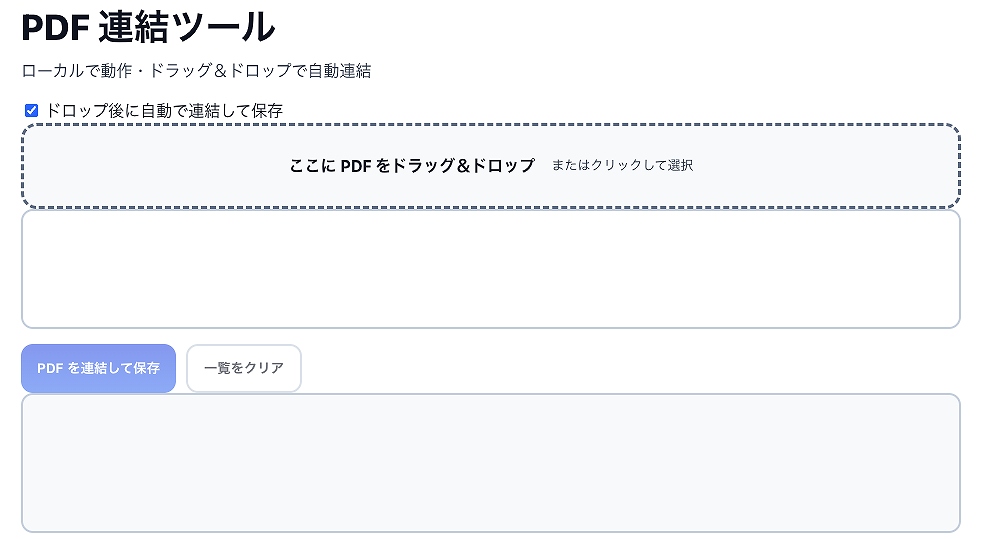
Task: Click the gray log output area
Action: point(490,462)
